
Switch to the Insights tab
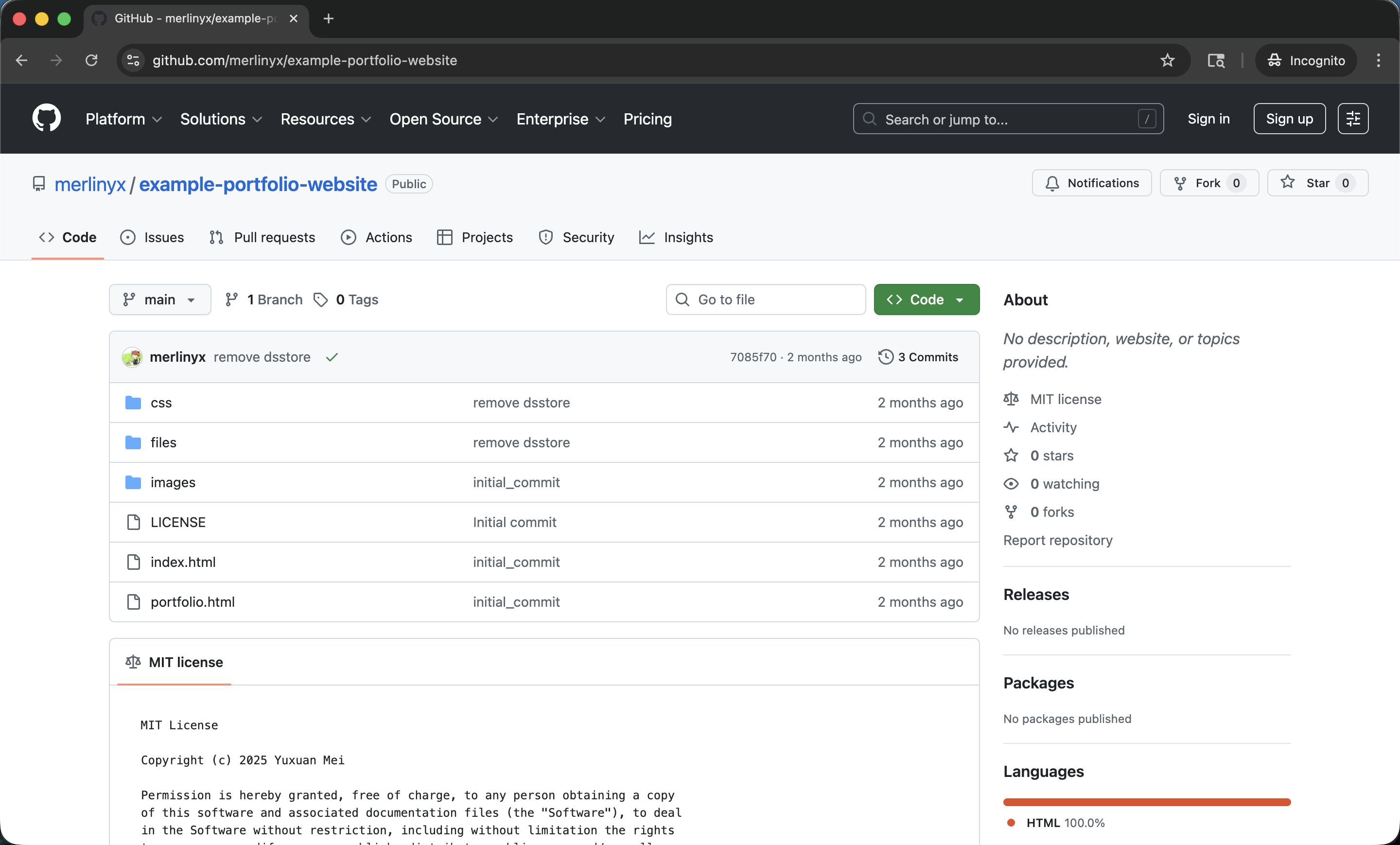tap(676, 238)
